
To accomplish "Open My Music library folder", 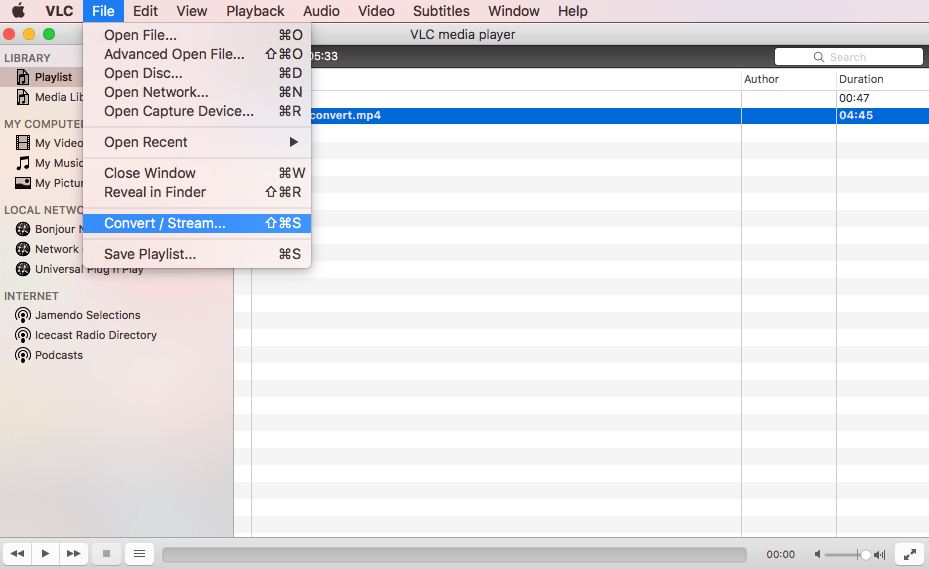I will pos(58,163).
